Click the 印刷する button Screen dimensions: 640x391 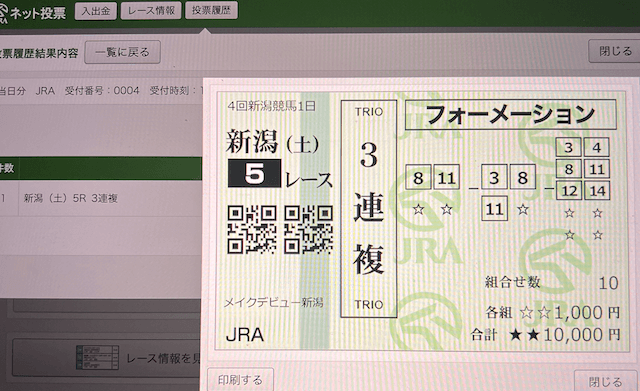coord(240,380)
